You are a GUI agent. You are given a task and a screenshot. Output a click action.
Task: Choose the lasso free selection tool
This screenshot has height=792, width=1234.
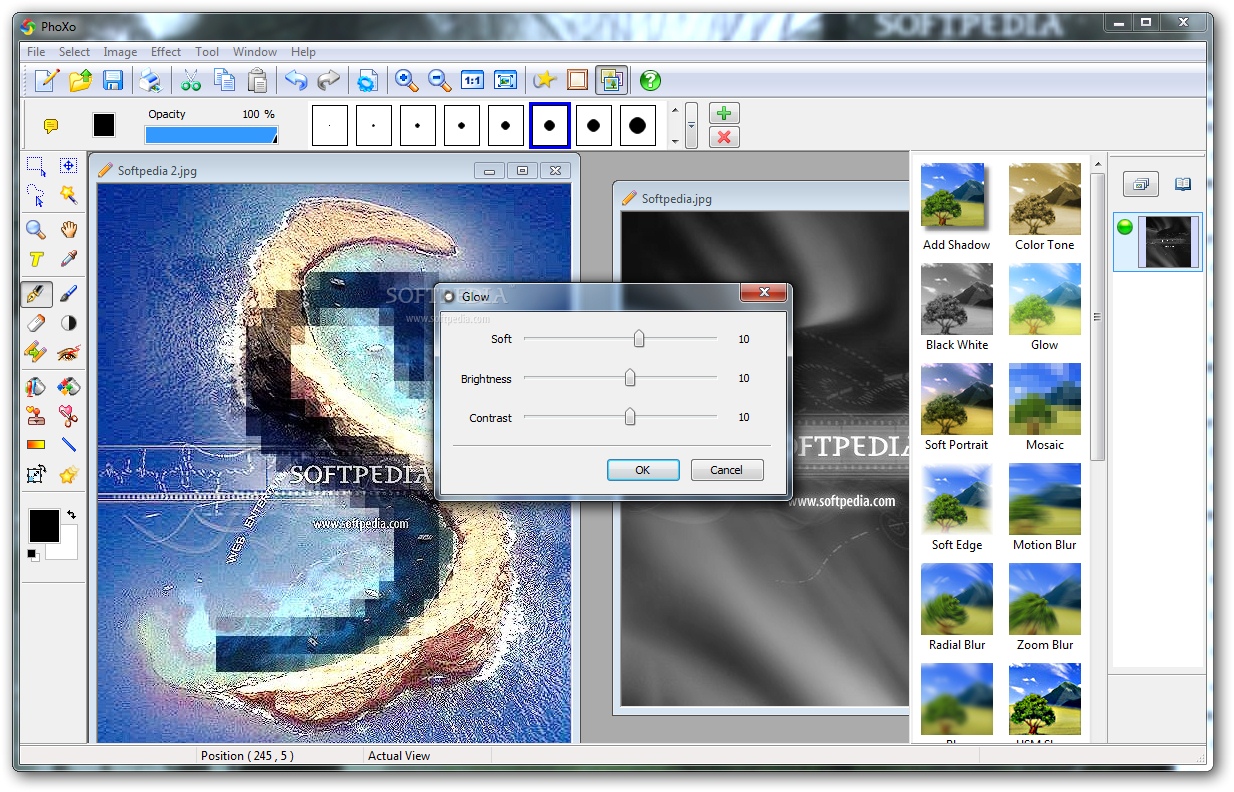(x=36, y=195)
